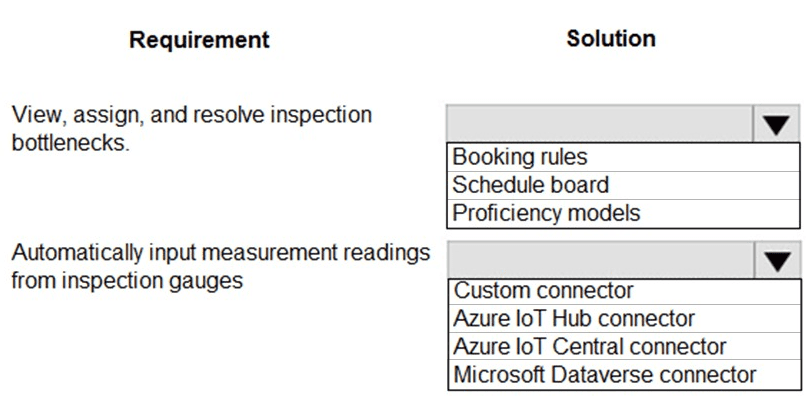Image resolution: width=806 pixels, height=396 pixels.
Task: Click the Requirement column header
Action: [199, 40]
